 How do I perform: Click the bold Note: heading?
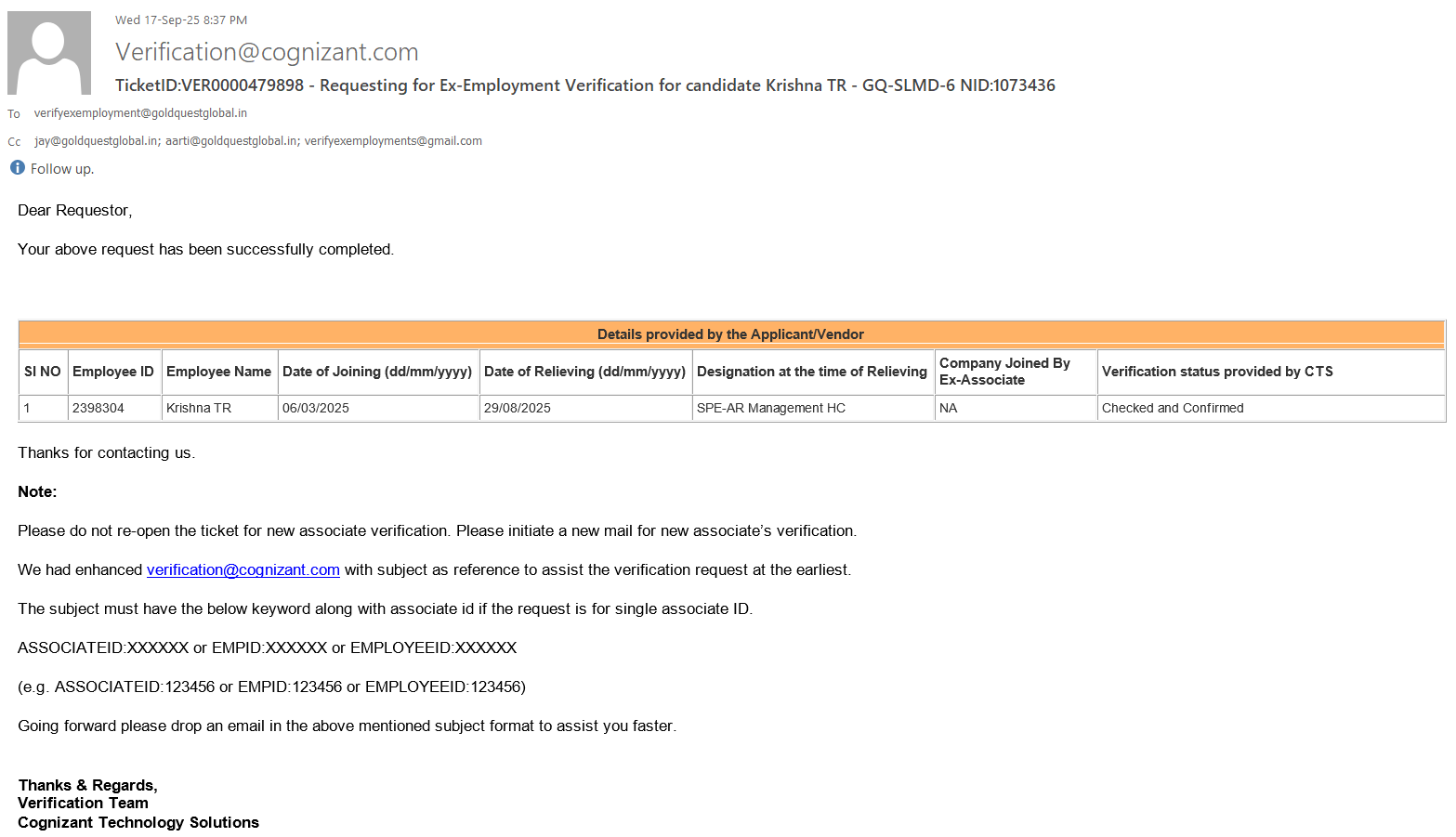point(37,492)
